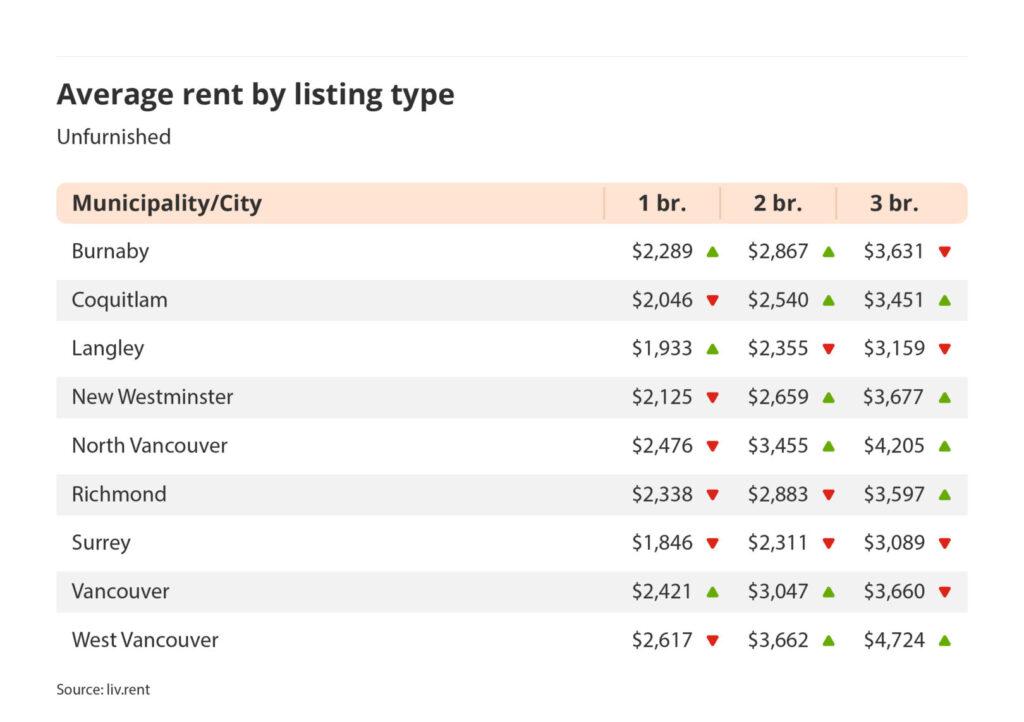This screenshot has width=1024, height=722.
Task: Click the green up arrow beside West Vancouver $4,724
Action: tap(944, 640)
